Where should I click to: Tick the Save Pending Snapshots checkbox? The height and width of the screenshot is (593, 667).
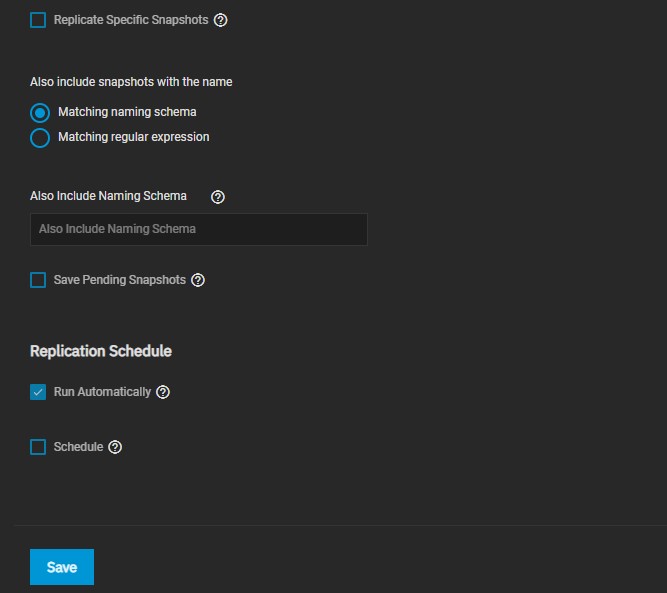[38, 280]
